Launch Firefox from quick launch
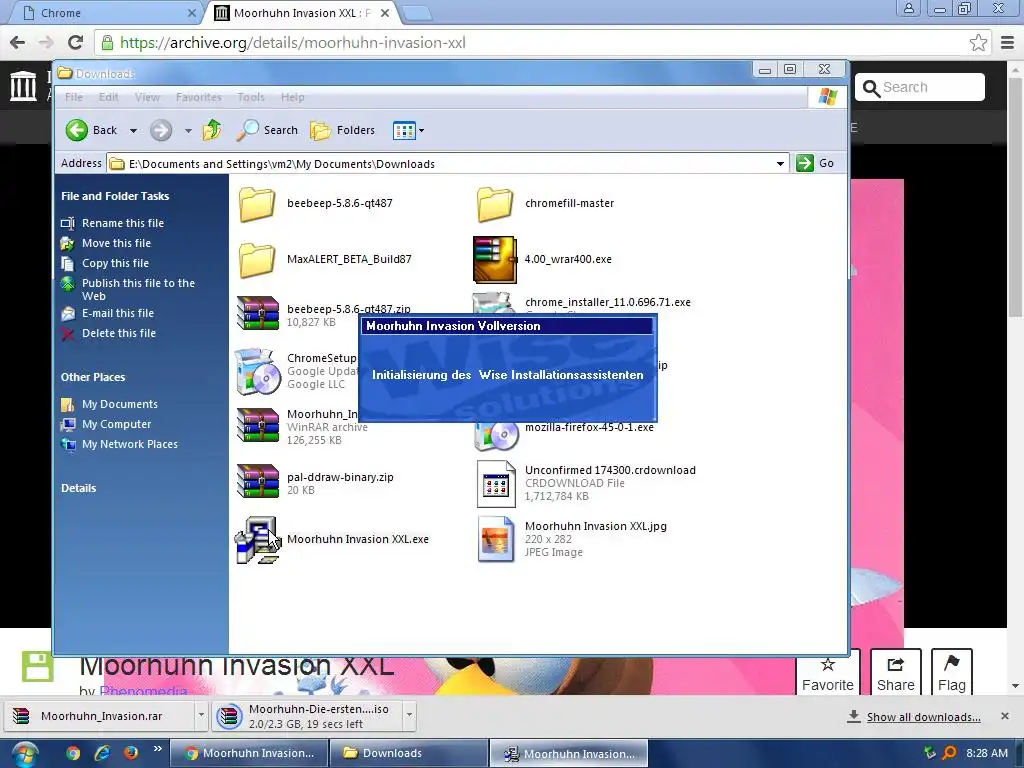Viewport: 1024px width, 768px height. [x=131, y=753]
